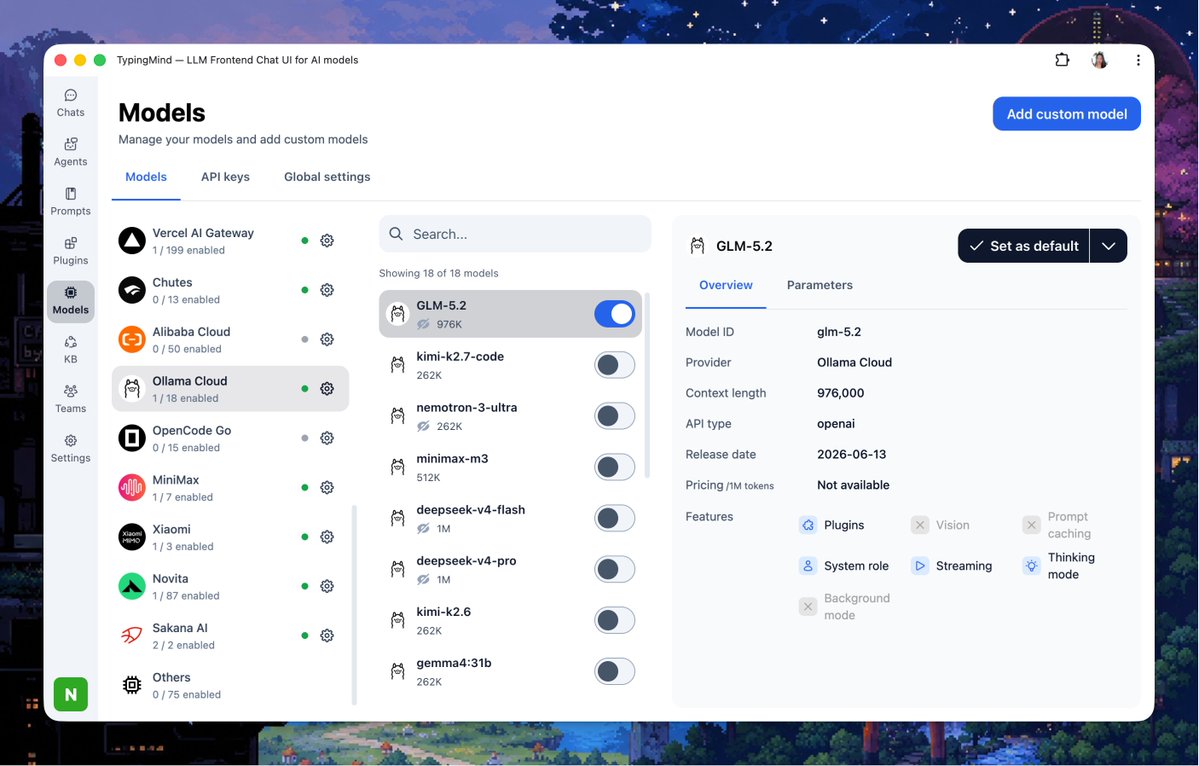Open the Prompts sidebar section
Screen dimensions: 1199x766
(x=70, y=202)
